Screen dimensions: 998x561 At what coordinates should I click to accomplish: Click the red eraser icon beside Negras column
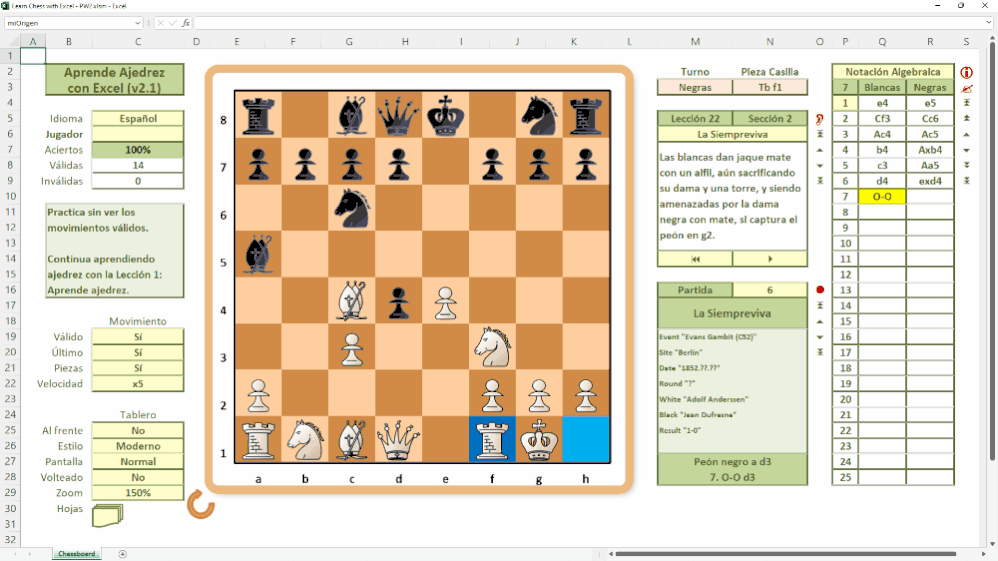967,89
